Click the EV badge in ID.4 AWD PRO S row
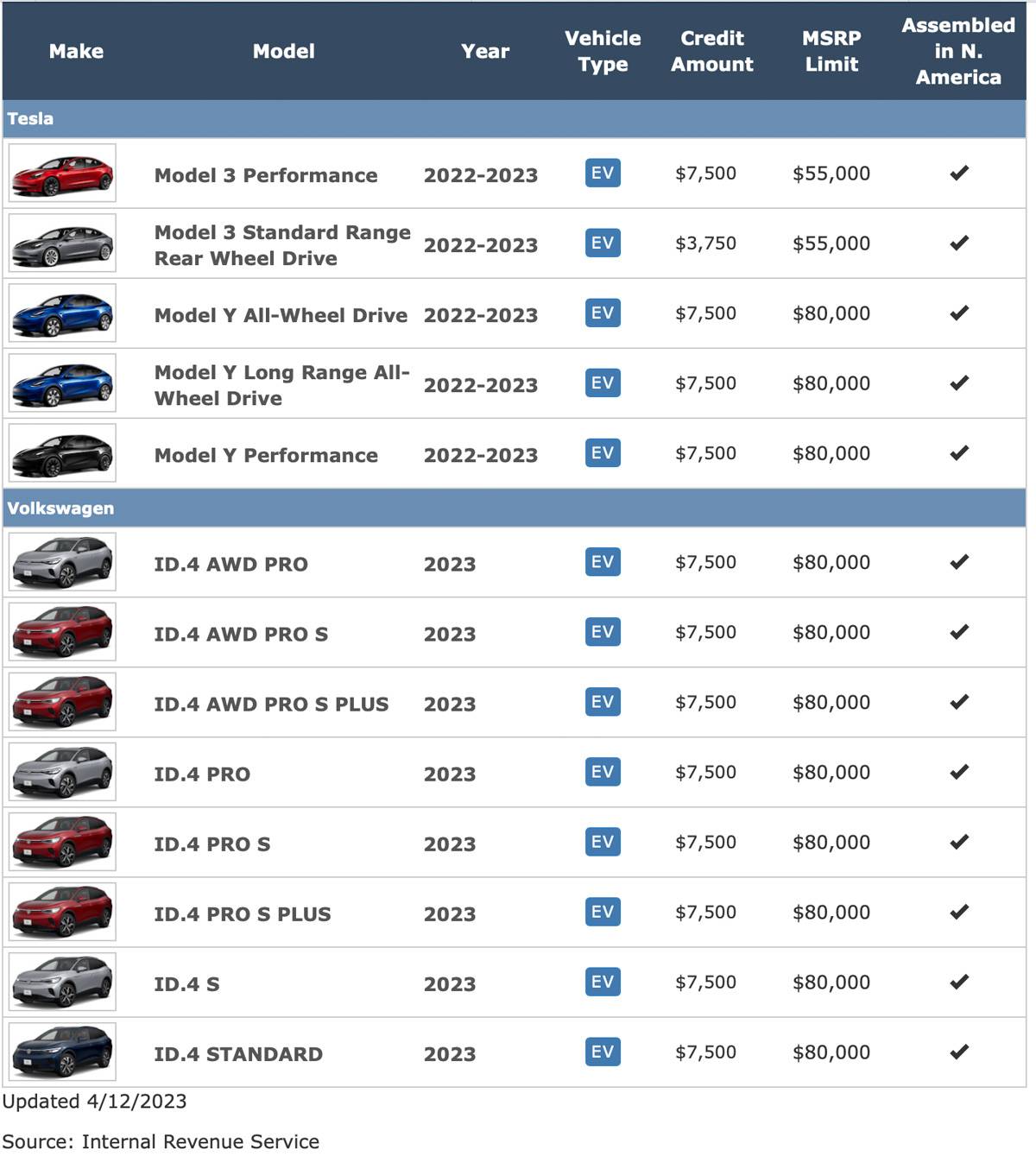The height and width of the screenshot is (1169, 1036). pos(603,631)
